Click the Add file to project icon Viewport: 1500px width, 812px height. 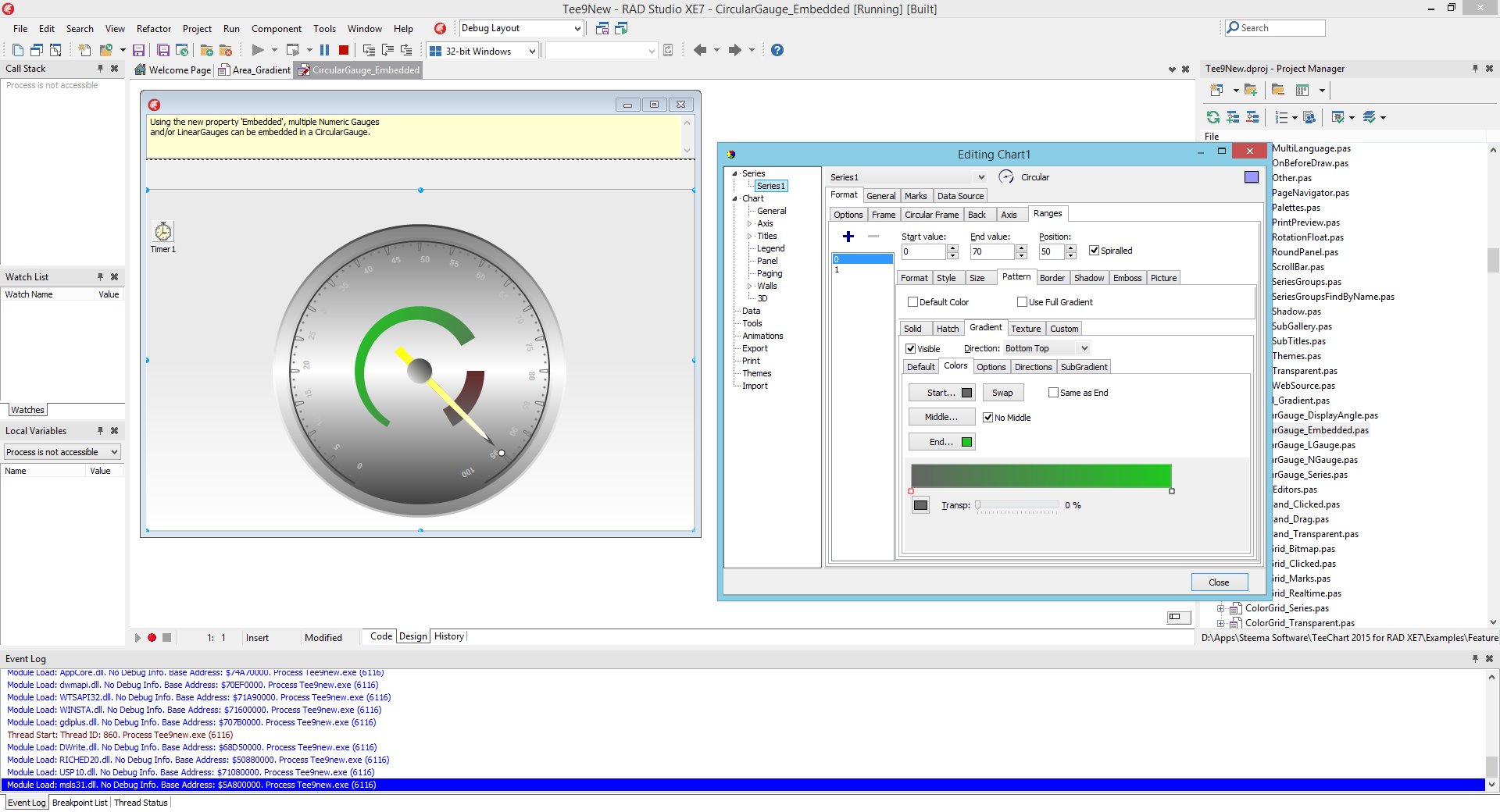pyautogui.click(x=207, y=50)
